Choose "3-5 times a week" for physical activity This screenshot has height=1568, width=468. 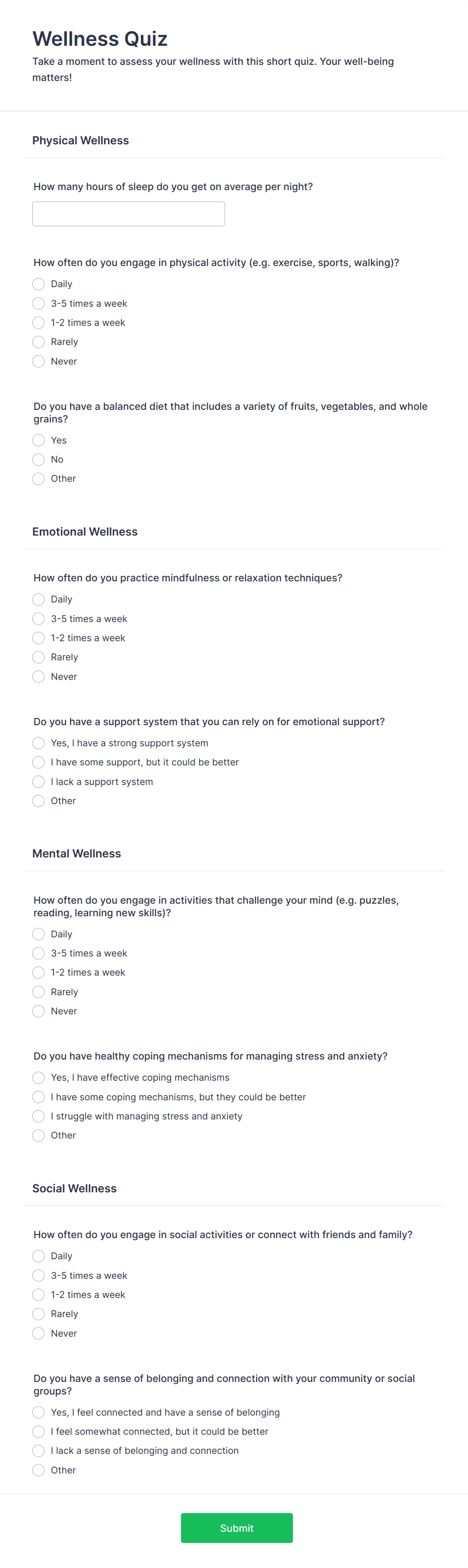[38, 303]
